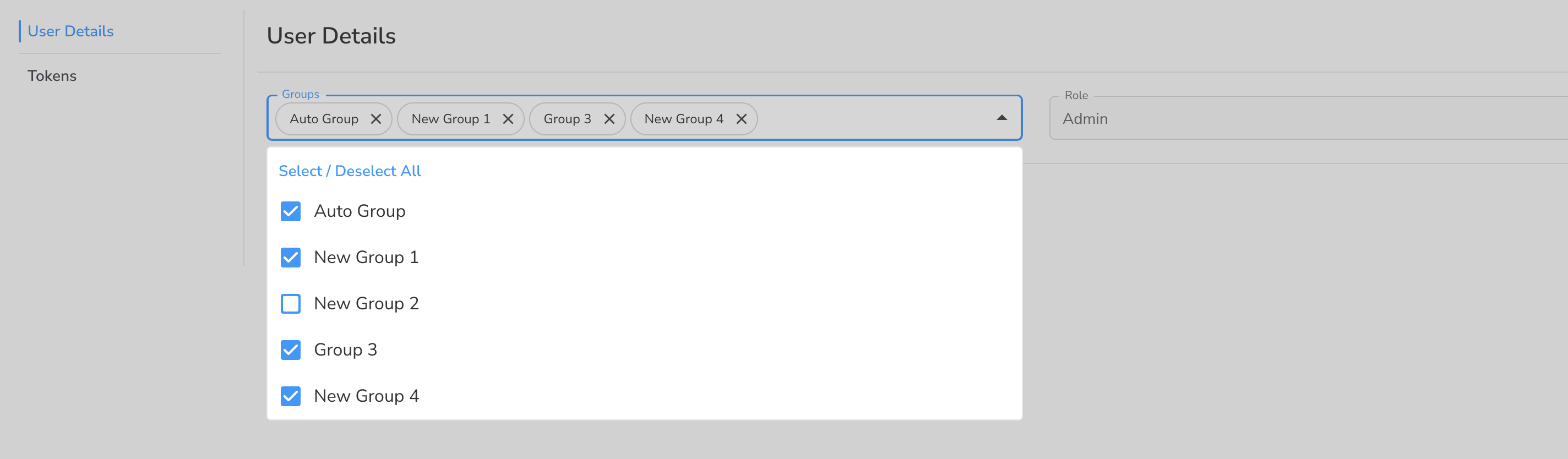Uncheck the Group 3 checkbox
Image resolution: width=1568 pixels, height=459 pixels.
pyautogui.click(x=290, y=350)
